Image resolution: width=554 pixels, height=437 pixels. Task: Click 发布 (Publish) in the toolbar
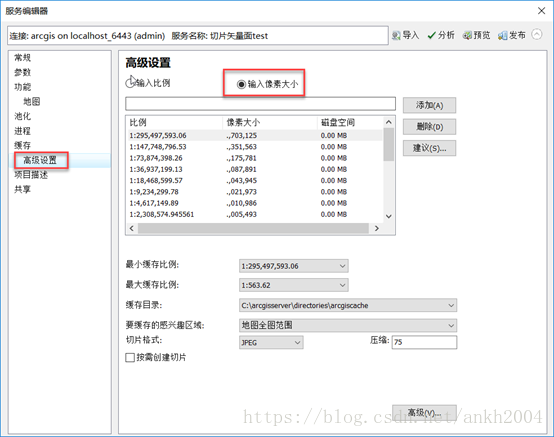512,35
